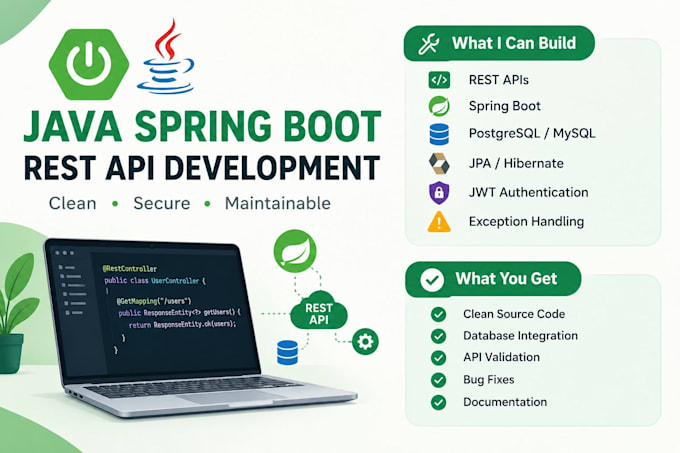Click the check mark next to API Validation
680x453 pixels.
438,358
